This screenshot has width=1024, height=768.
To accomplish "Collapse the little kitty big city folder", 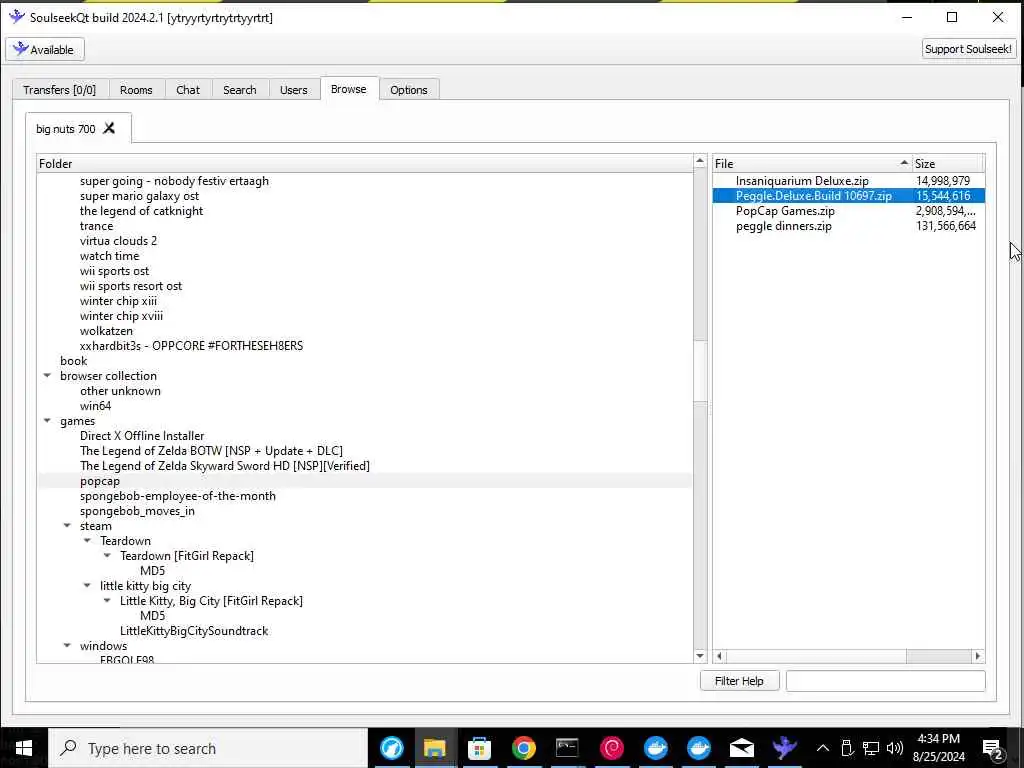I will point(87,586).
